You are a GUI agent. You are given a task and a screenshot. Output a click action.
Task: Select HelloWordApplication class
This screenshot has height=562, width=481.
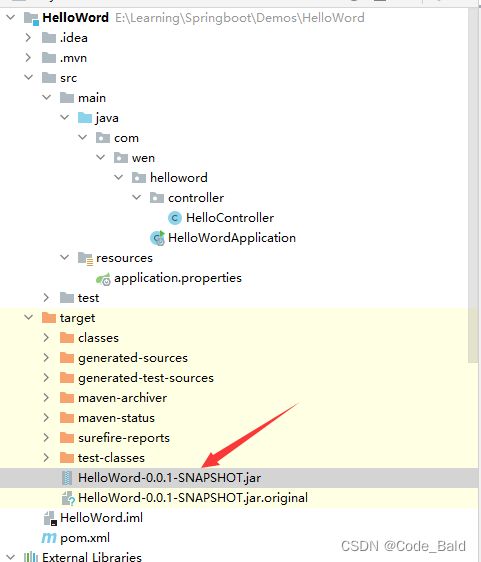point(232,238)
